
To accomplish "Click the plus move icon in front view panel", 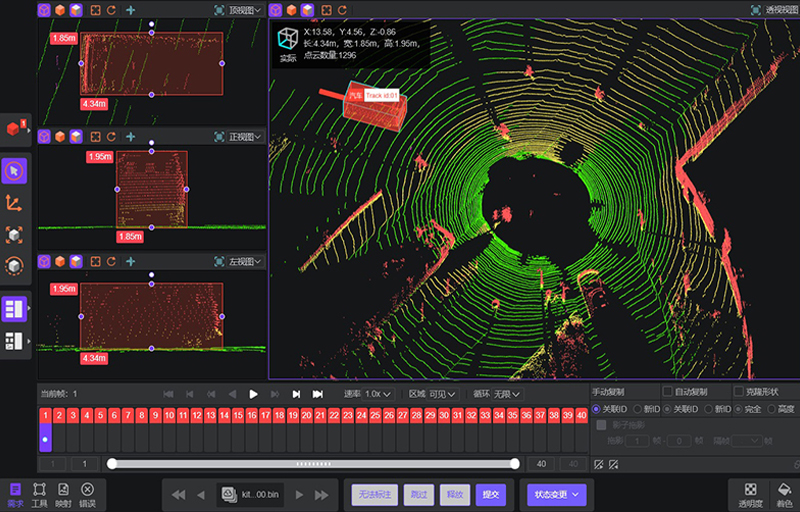I will pos(130,136).
